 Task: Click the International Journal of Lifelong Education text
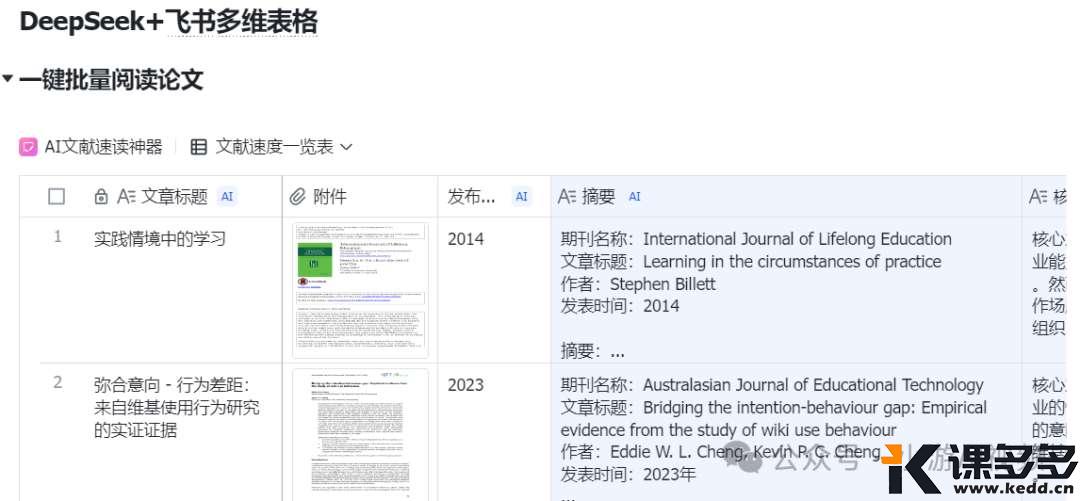798,239
